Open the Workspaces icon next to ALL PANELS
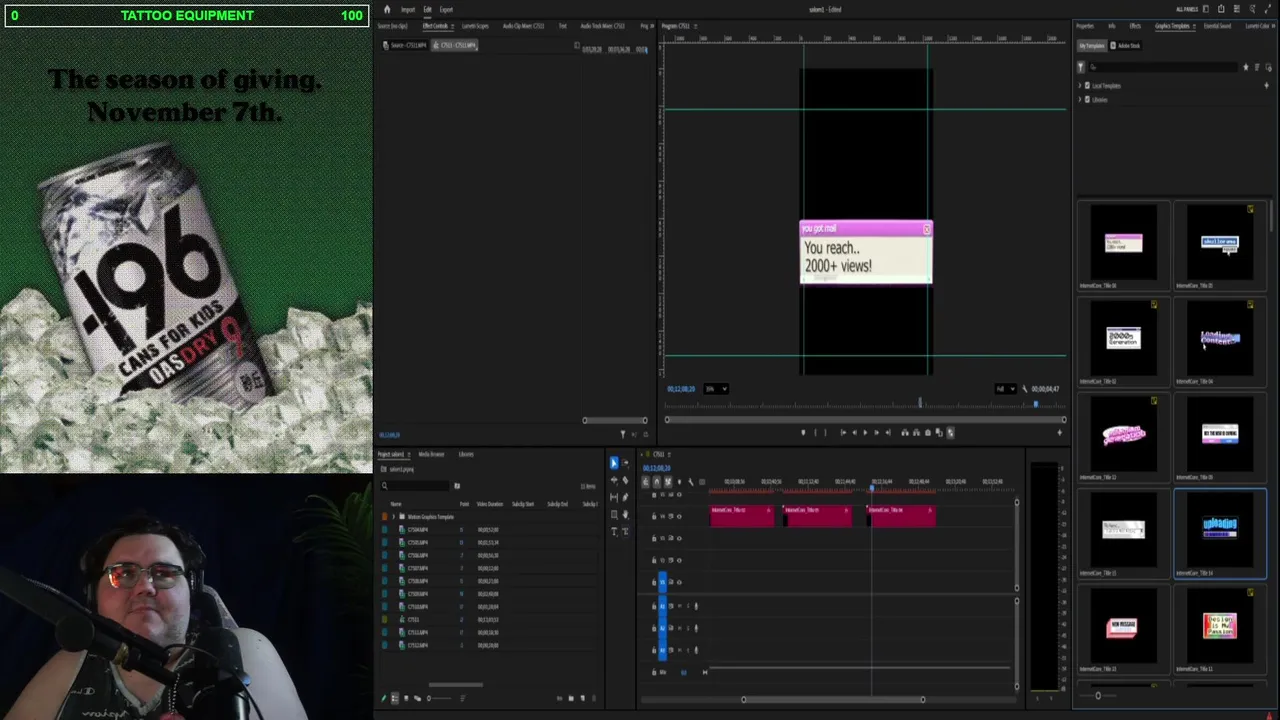The height and width of the screenshot is (720, 1280). (1206, 9)
